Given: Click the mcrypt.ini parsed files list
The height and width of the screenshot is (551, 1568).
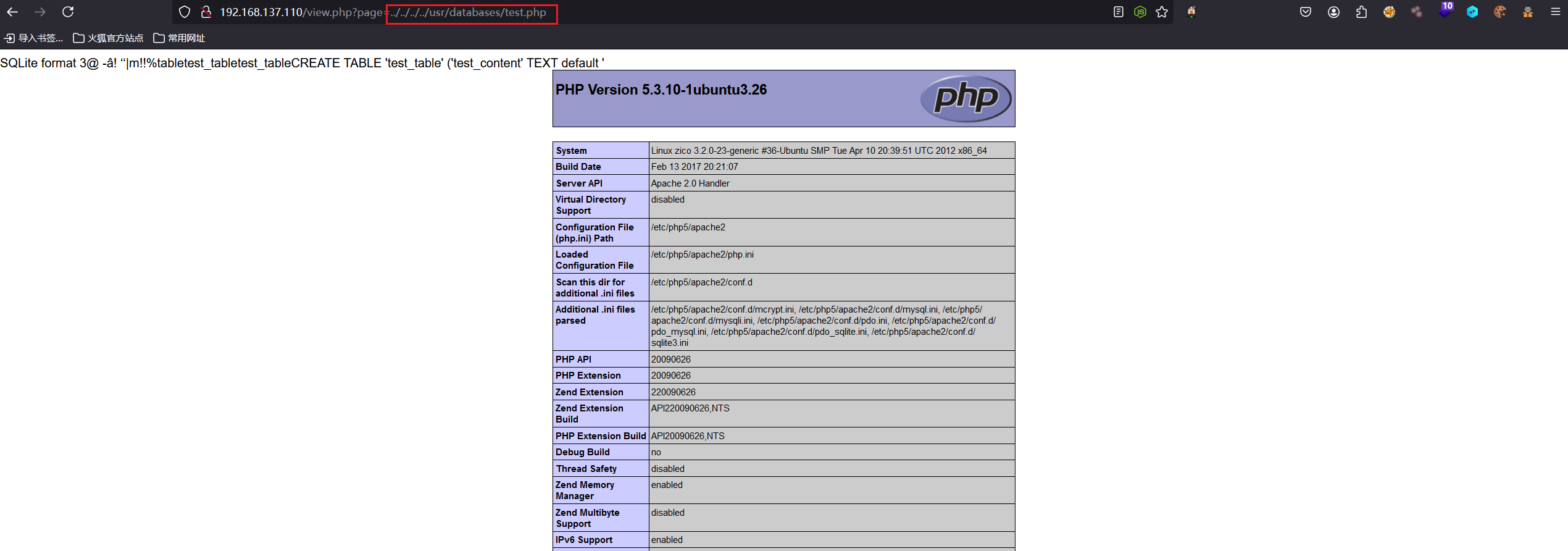Looking at the screenshot, I should click(x=824, y=326).
